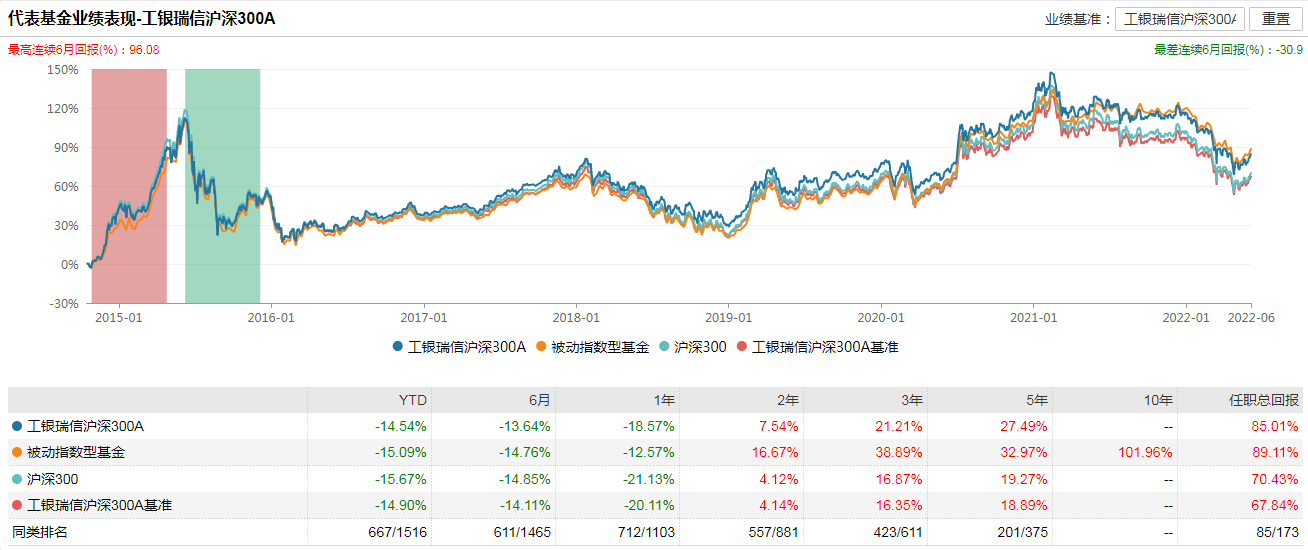Open the 业绩基准 benchmark dropdown
This screenshot has height=550, width=1308.
point(1180,19)
